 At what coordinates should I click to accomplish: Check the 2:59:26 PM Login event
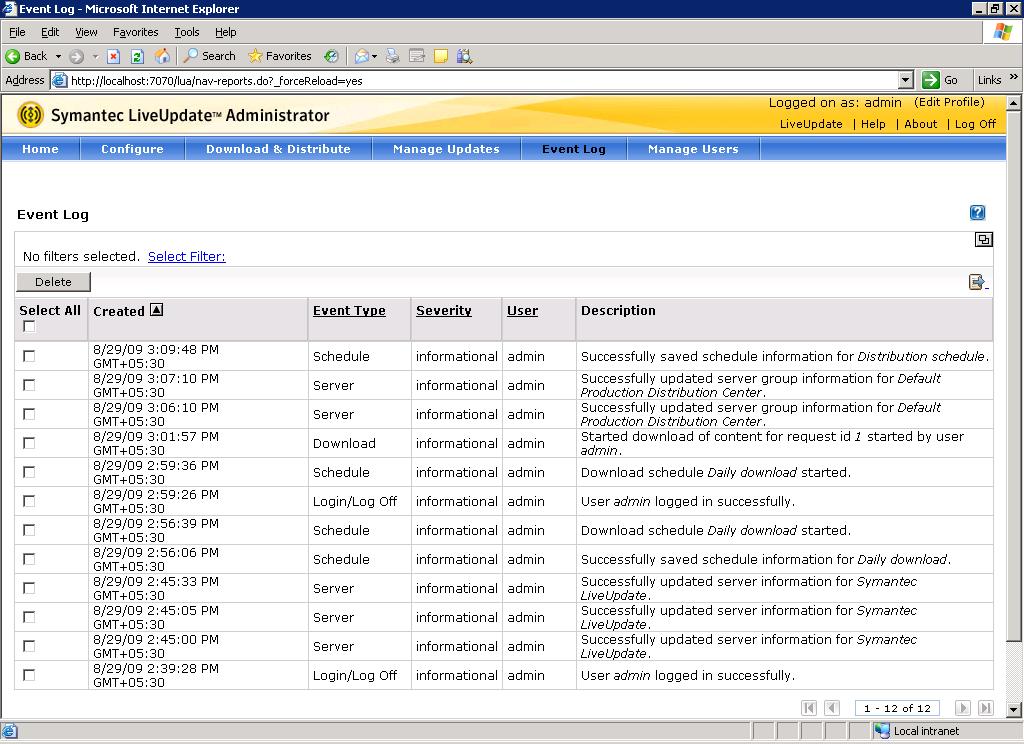click(29, 501)
